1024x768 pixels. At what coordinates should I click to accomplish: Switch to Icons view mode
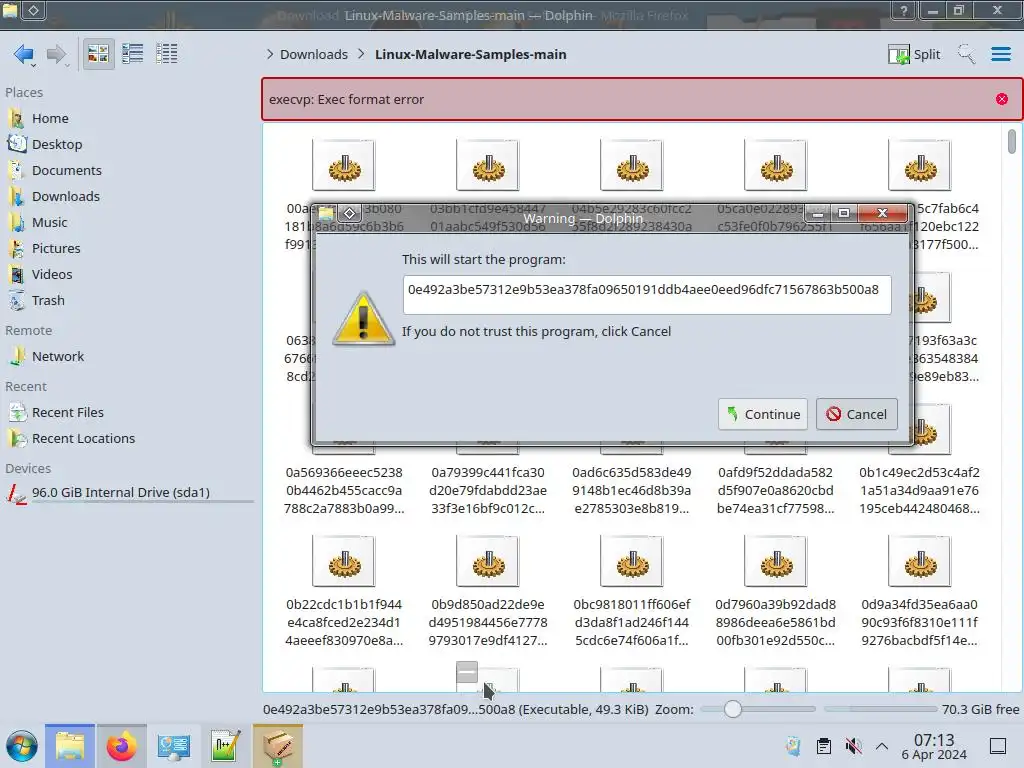point(98,54)
